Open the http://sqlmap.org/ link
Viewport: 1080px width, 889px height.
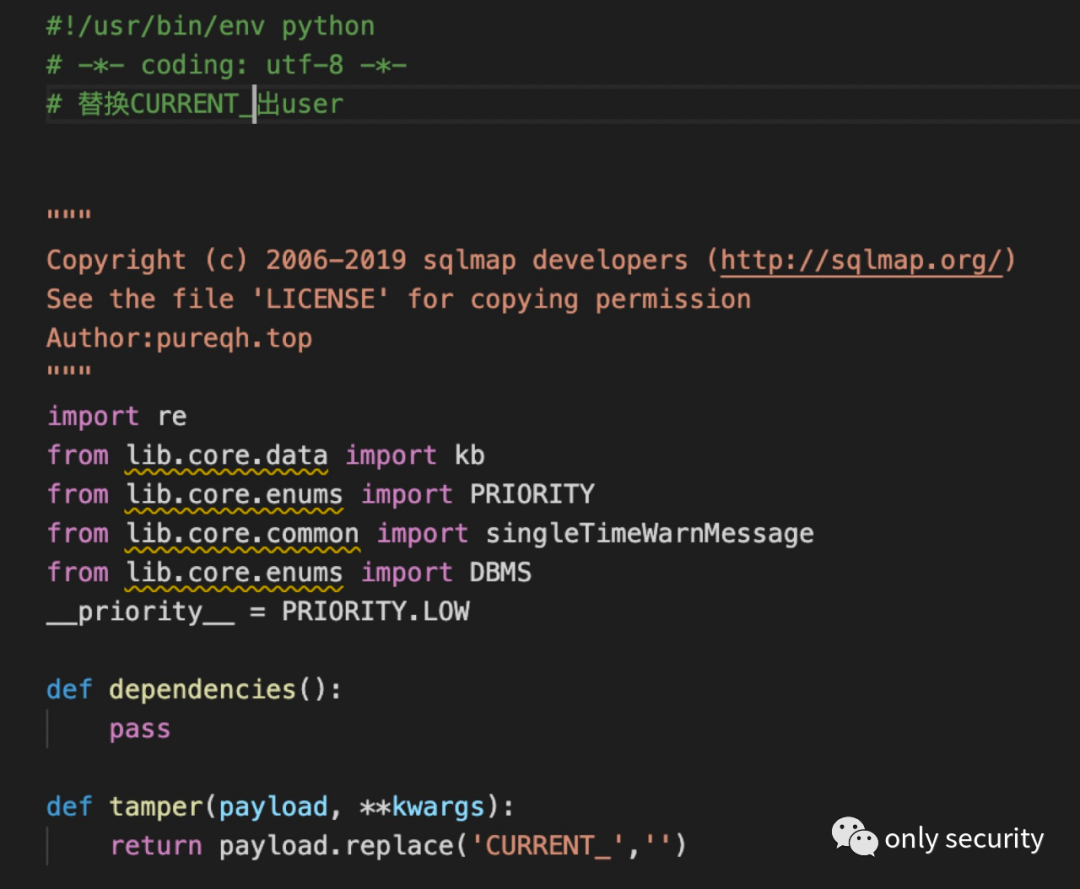(861, 261)
